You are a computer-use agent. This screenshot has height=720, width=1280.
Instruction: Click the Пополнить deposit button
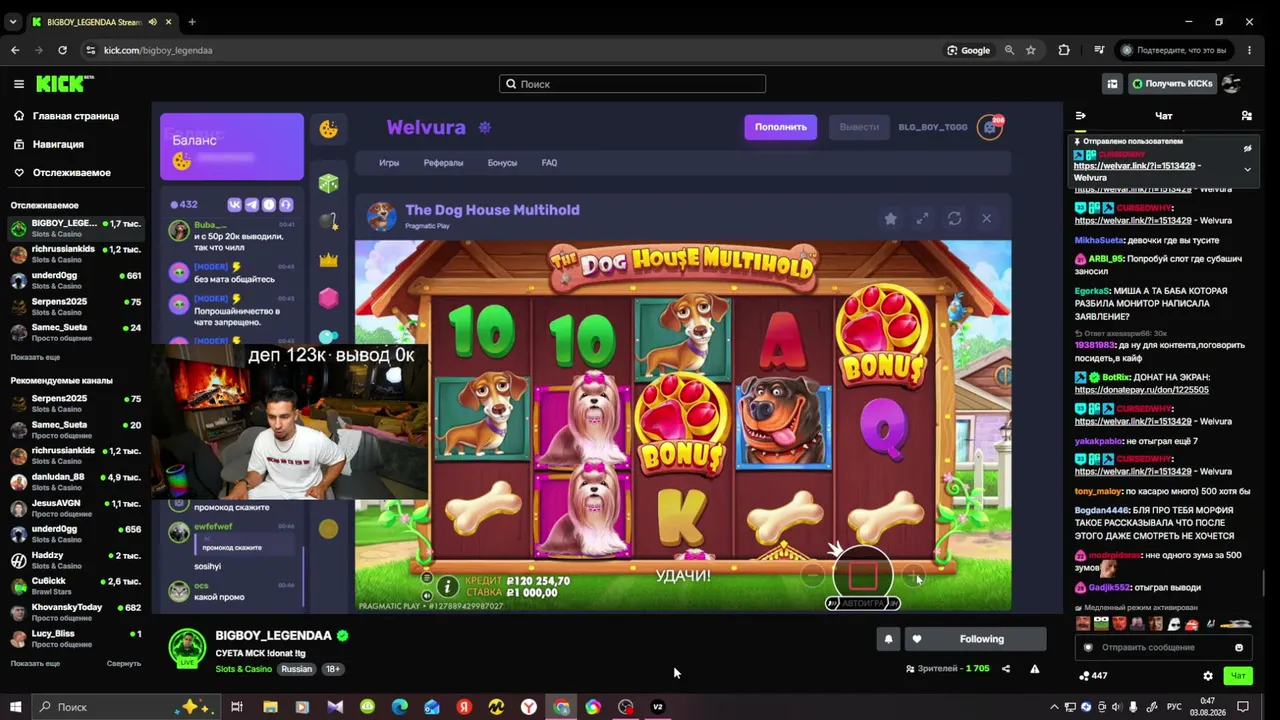pyautogui.click(x=780, y=127)
